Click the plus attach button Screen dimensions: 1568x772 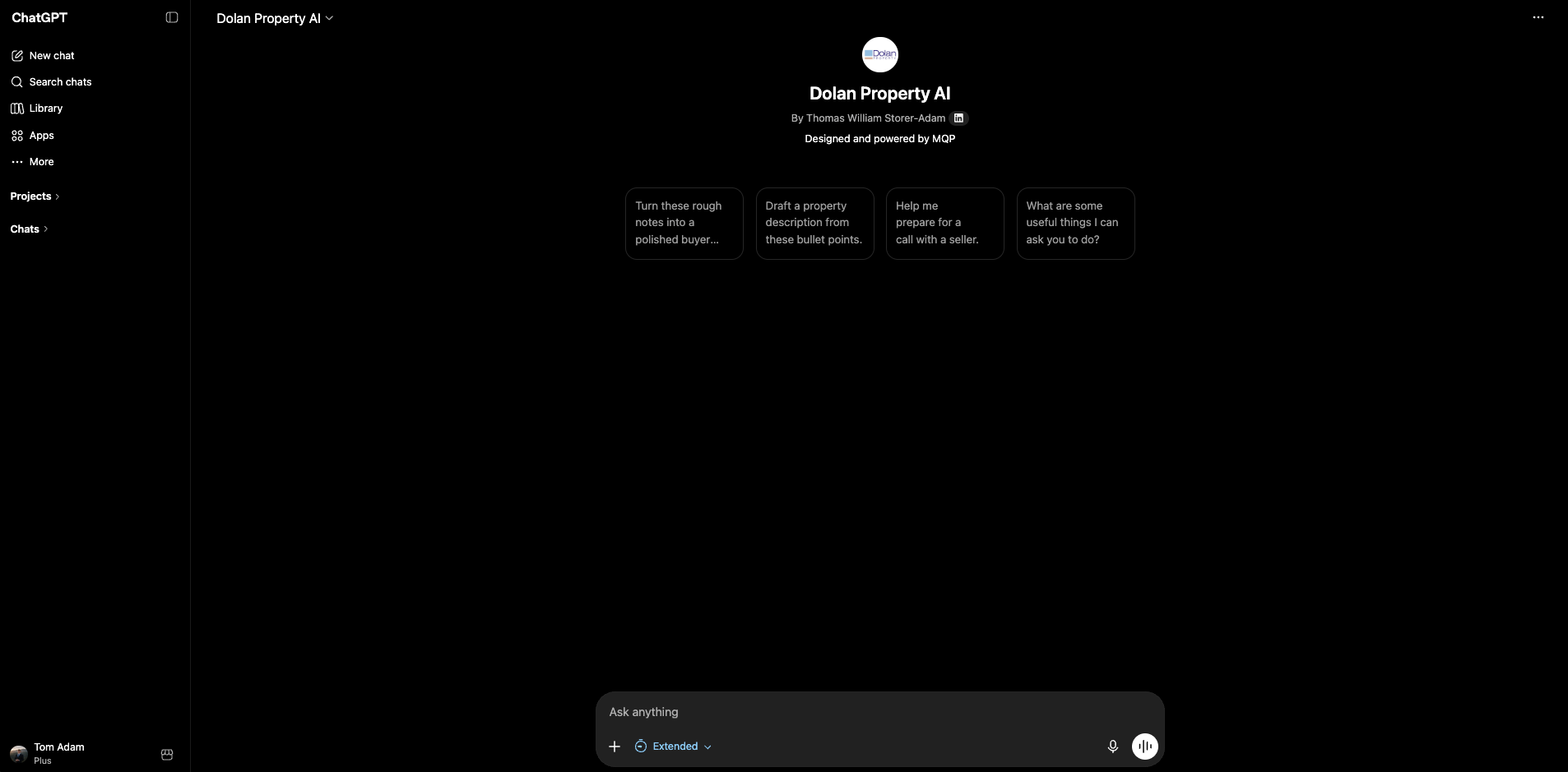point(614,747)
